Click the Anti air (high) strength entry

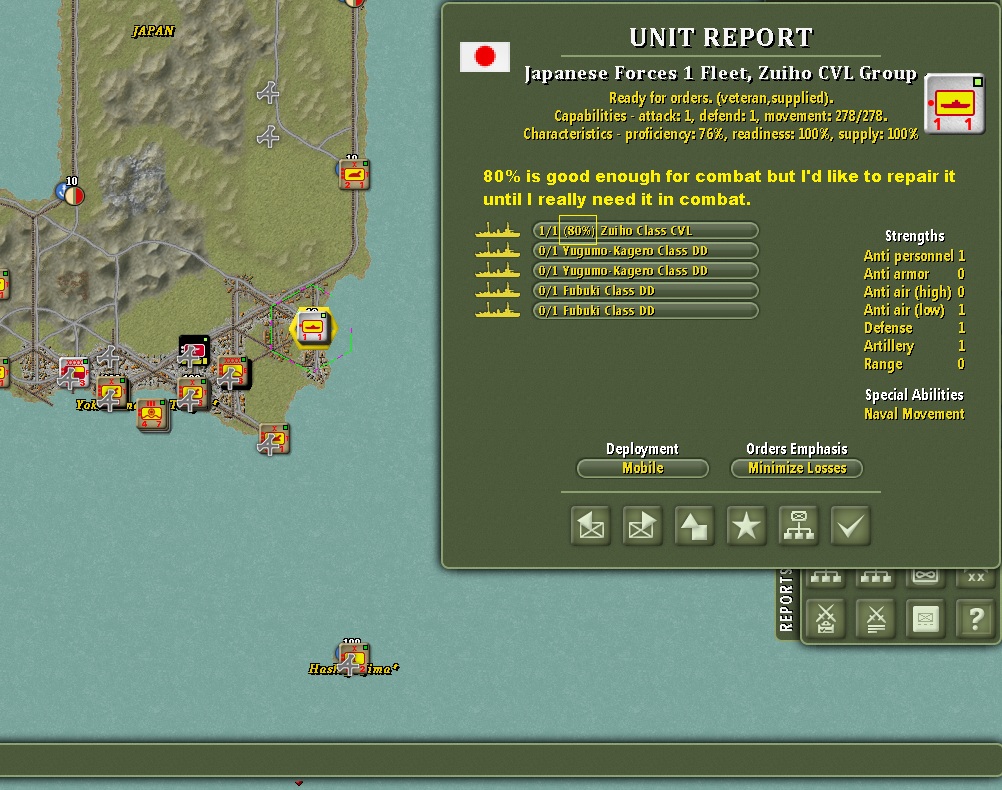(914, 291)
